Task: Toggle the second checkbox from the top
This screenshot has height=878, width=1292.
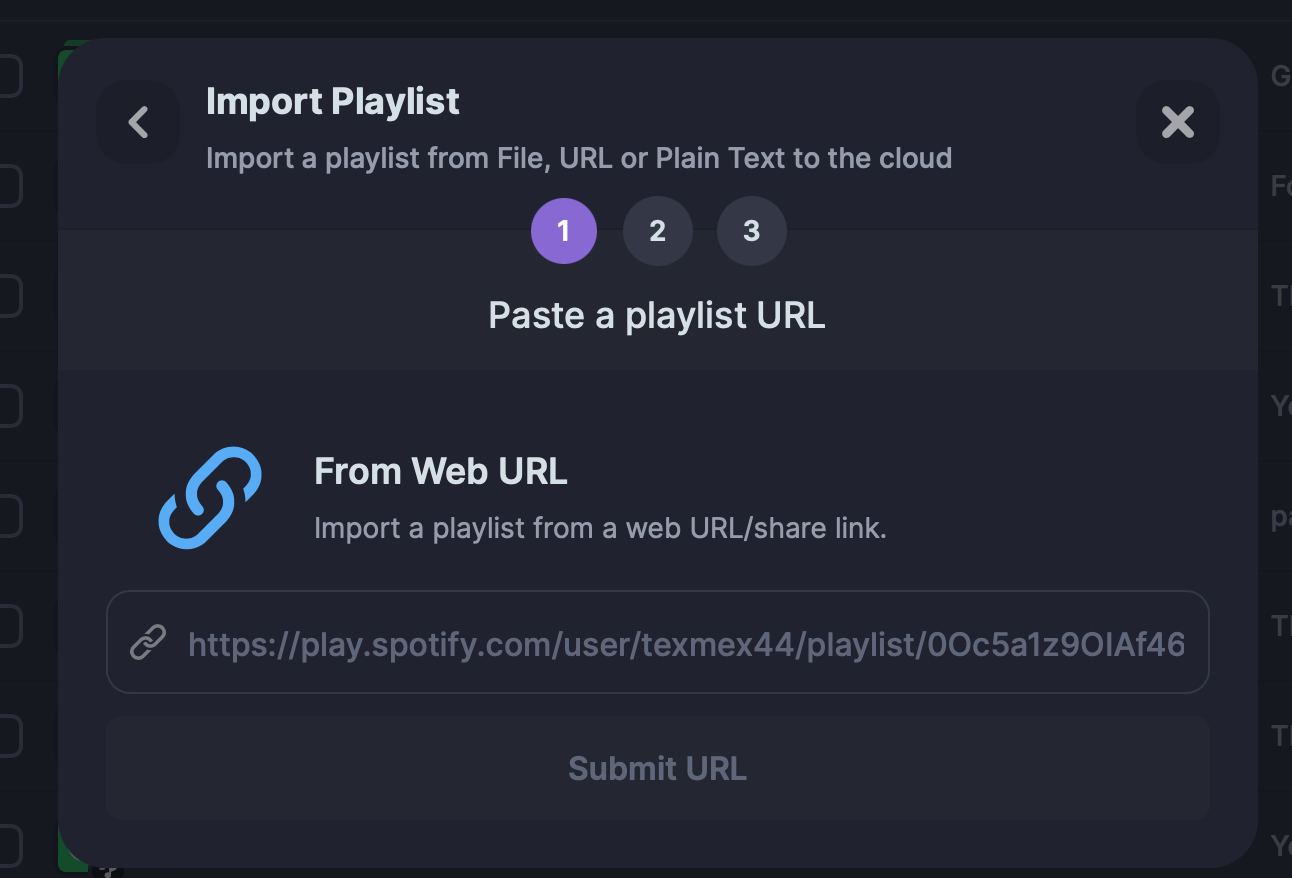Action: pyautogui.click(x=8, y=187)
